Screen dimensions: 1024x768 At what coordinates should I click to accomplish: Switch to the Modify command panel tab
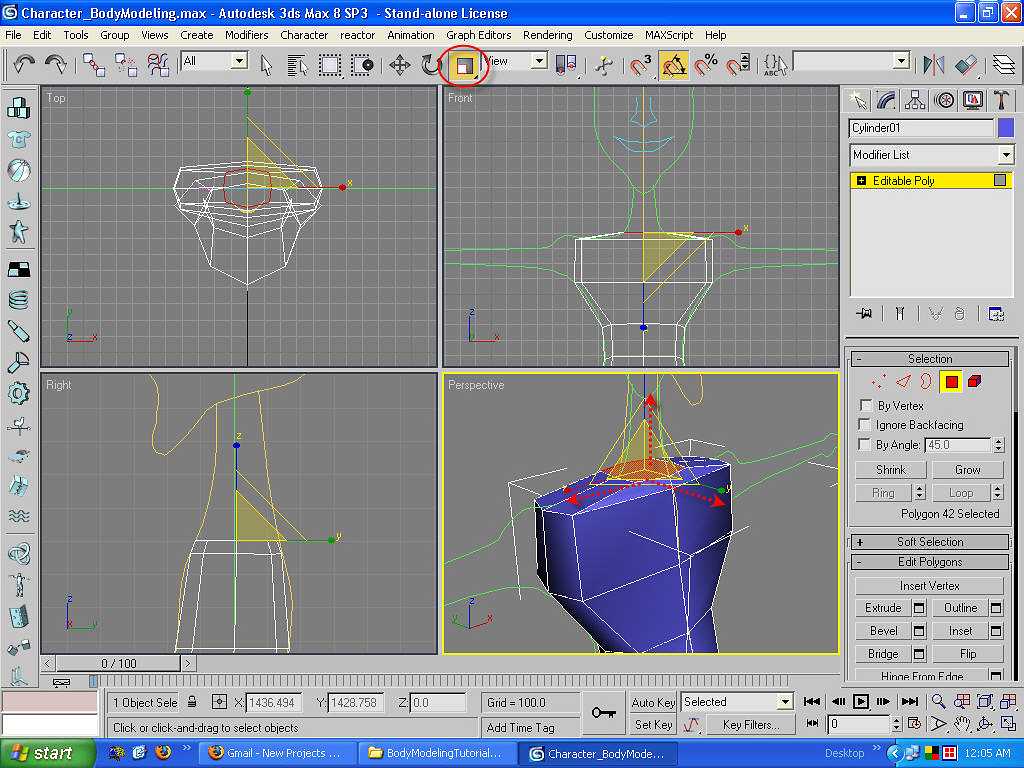click(887, 100)
